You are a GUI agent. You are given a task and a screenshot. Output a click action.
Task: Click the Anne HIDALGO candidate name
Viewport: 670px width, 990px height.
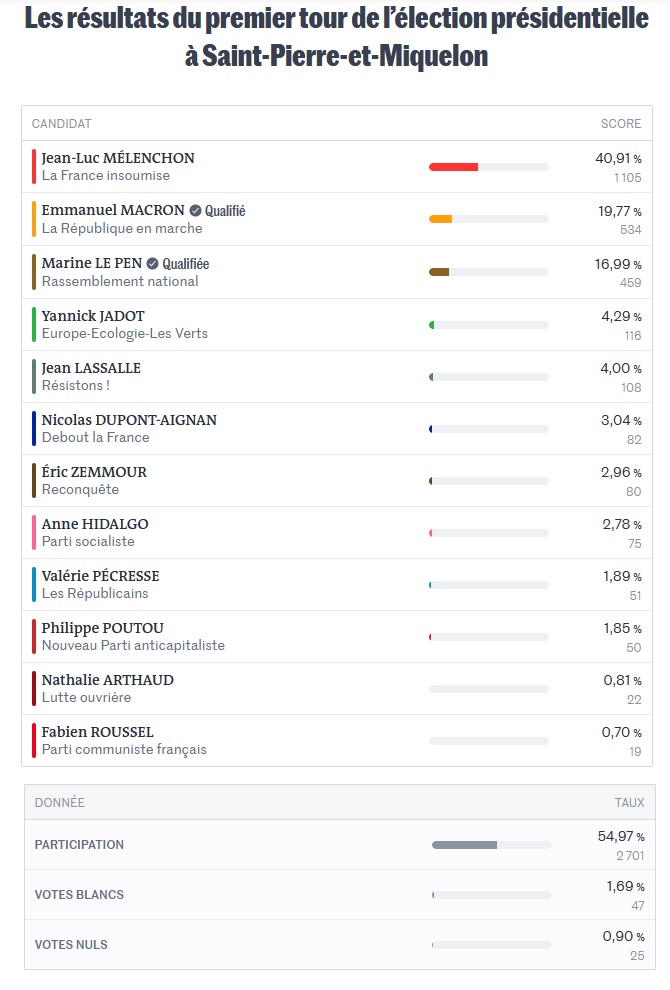pyautogui.click(x=95, y=524)
